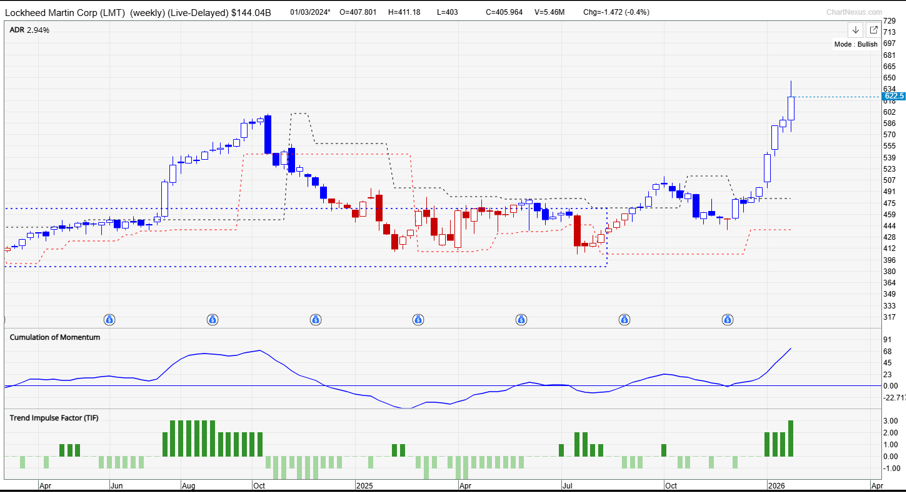Click the 729 price axis label
The height and width of the screenshot is (492, 906).
click(889, 21)
